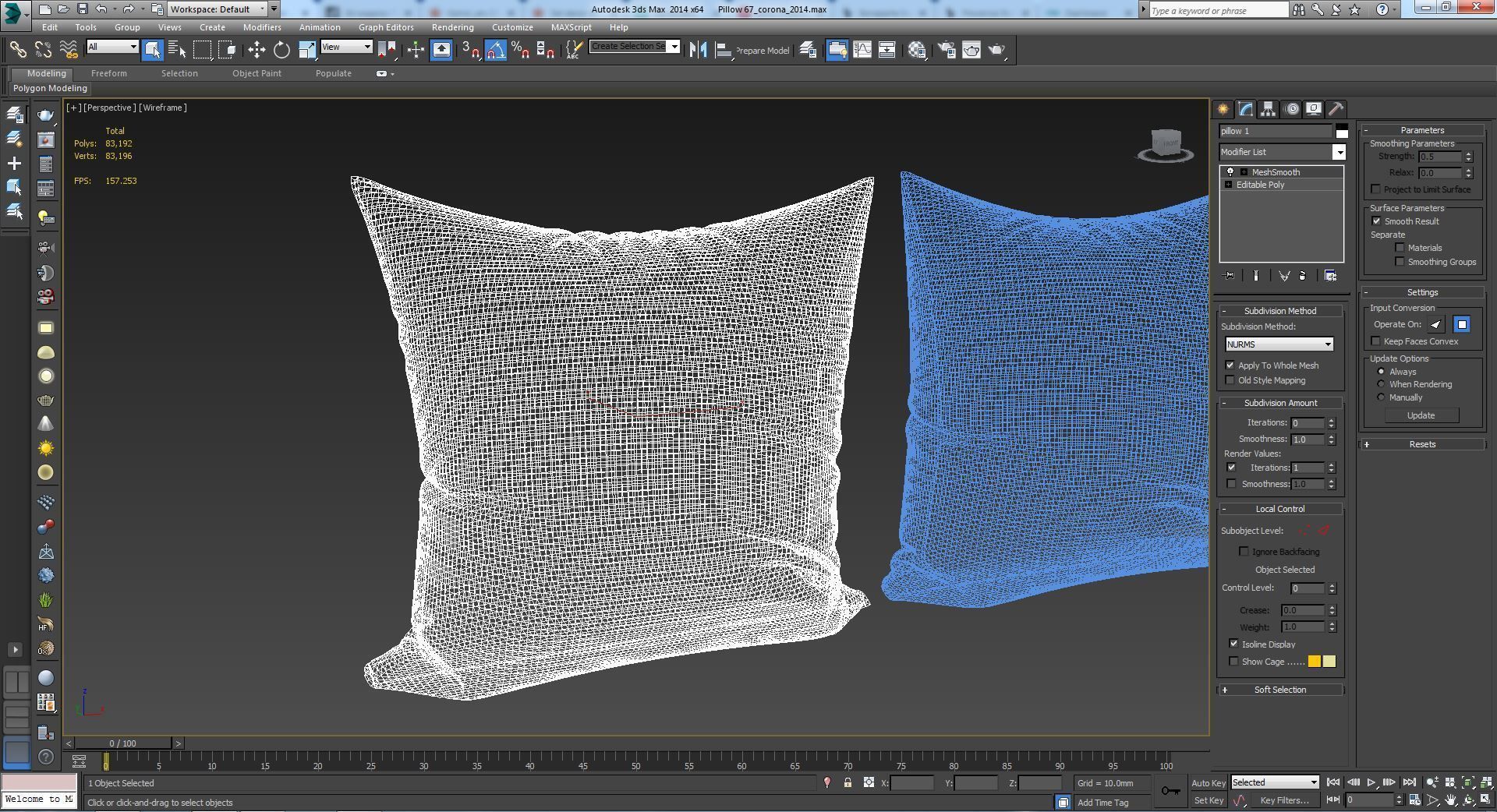Image resolution: width=1497 pixels, height=812 pixels.
Task: Click the orange Show Cage color swatch
Action: [x=1315, y=662]
